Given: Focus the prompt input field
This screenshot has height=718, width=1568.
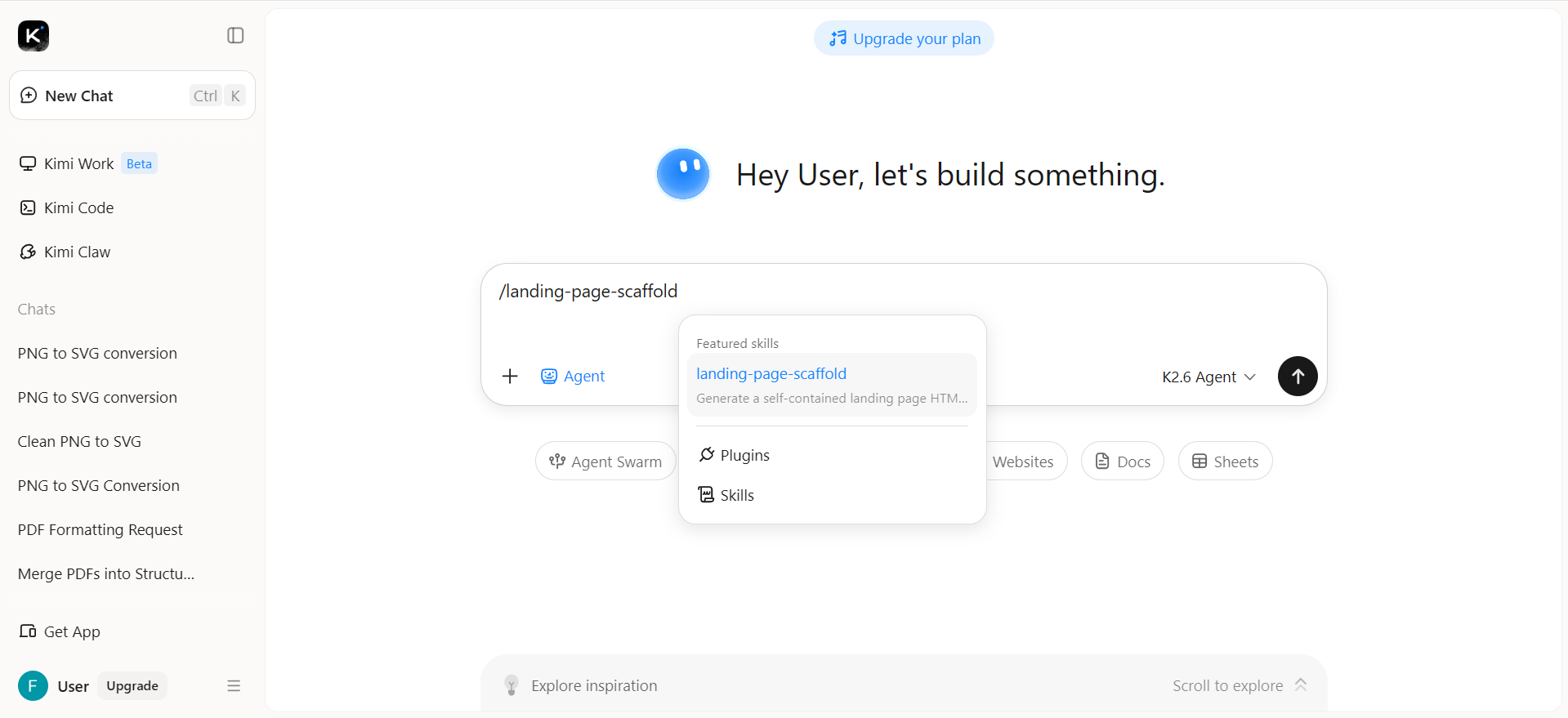Looking at the screenshot, I should (x=904, y=292).
